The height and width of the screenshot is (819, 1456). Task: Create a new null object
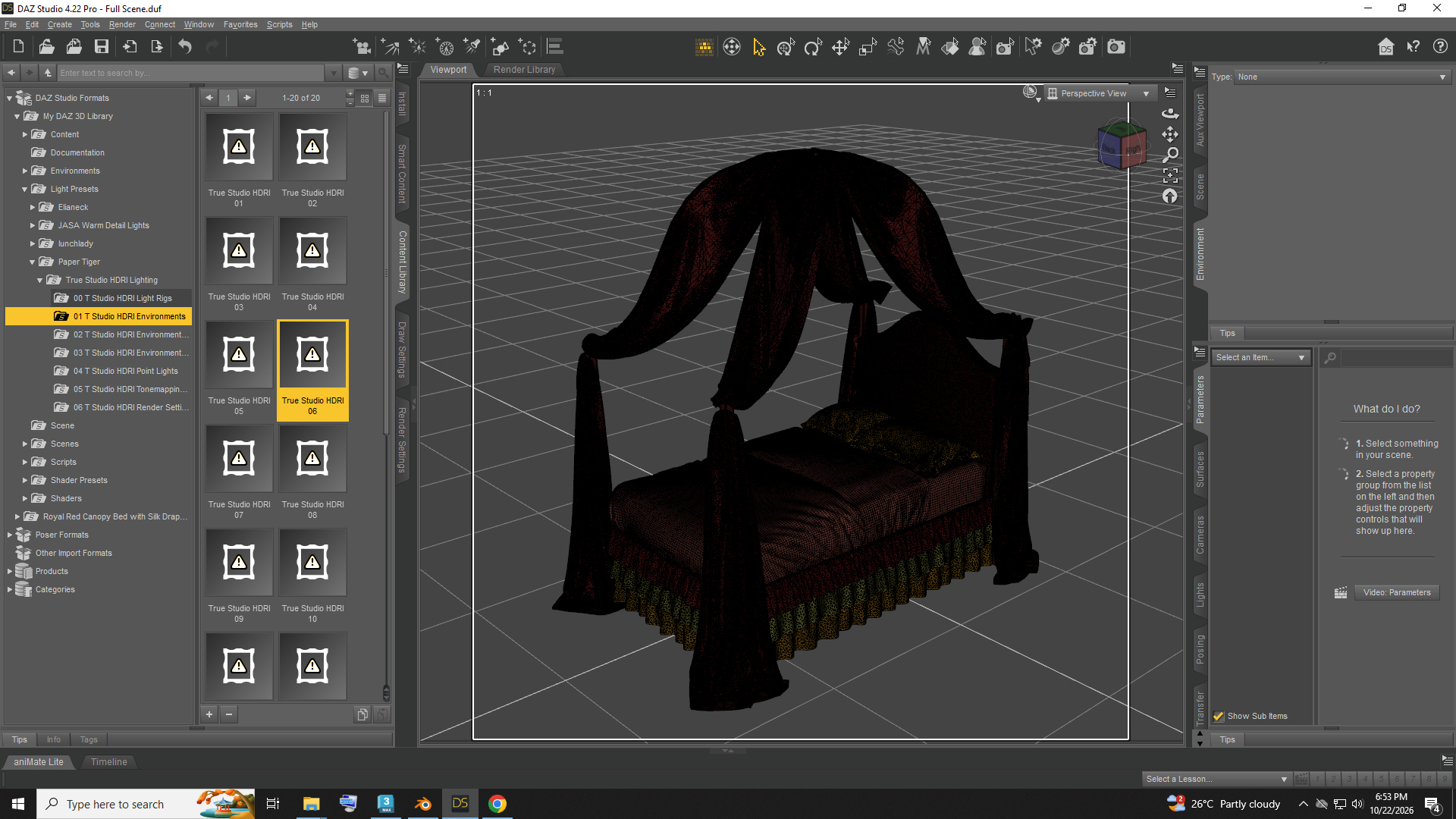point(527,47)
